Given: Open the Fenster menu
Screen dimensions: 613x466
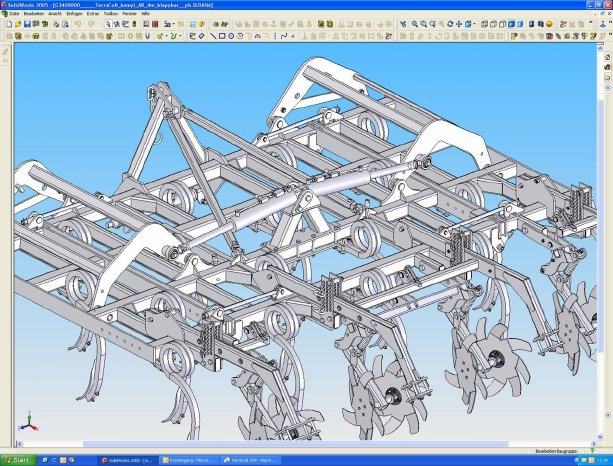Looking at the screenshot, I should point(130,14).
